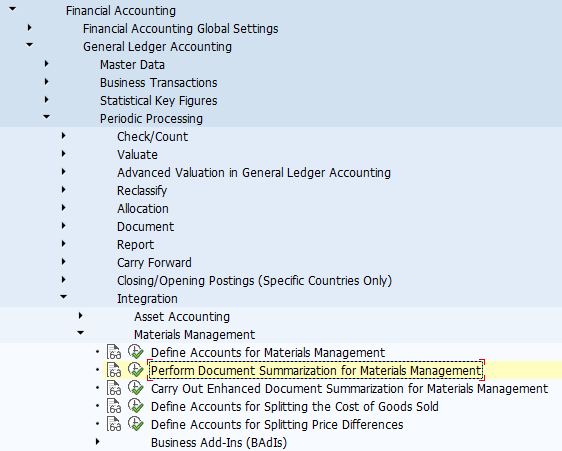Expand the Check/Count arrow
The width and height of the screenshot is (562, 451).
pos(64,136)
